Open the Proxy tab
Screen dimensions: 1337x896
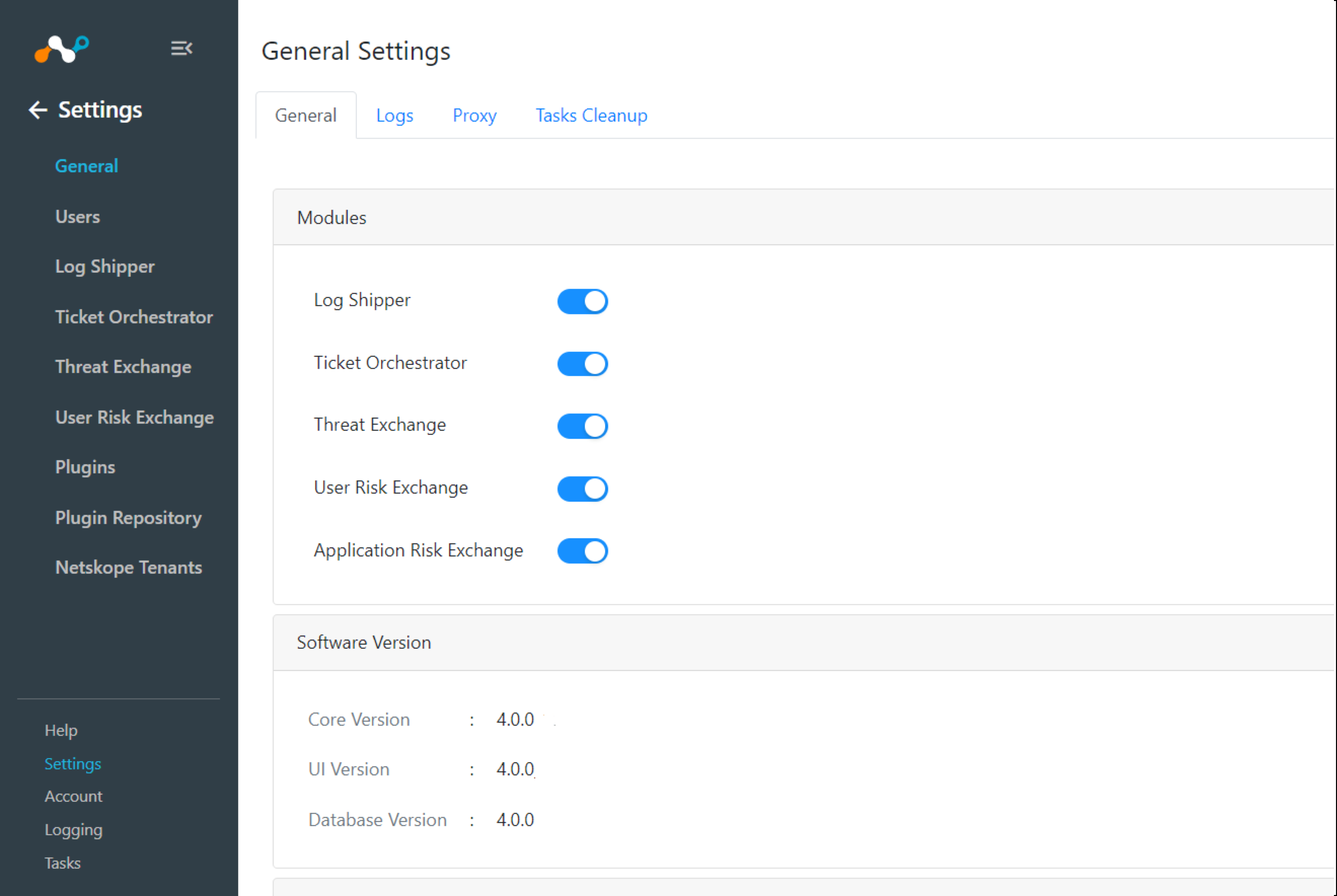coord(474,116)
